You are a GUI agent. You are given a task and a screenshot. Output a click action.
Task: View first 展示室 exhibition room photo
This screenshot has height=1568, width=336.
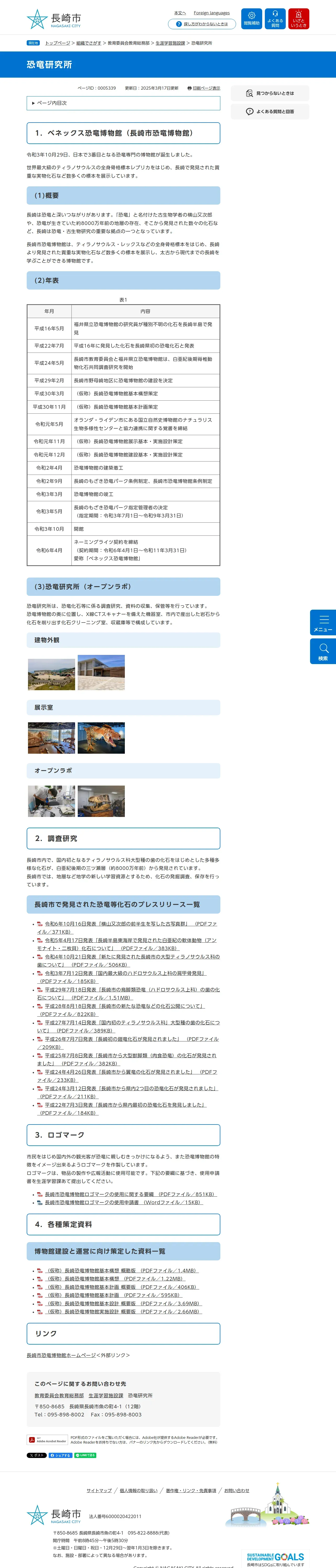52,738
